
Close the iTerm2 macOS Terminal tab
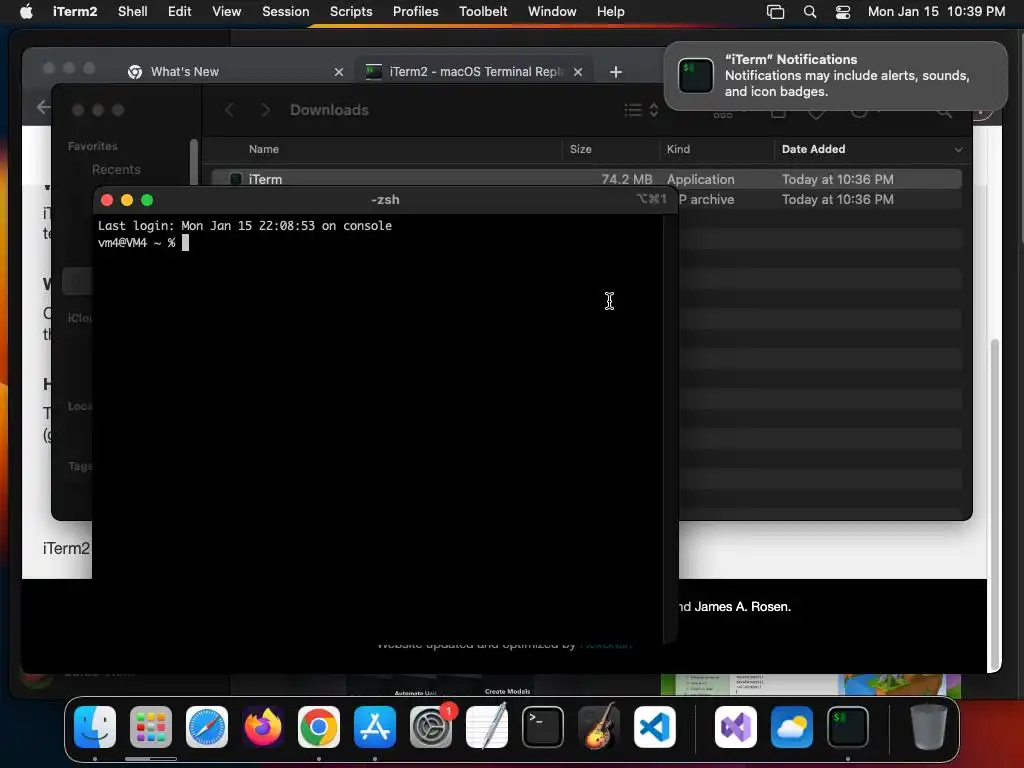point(577,72)
